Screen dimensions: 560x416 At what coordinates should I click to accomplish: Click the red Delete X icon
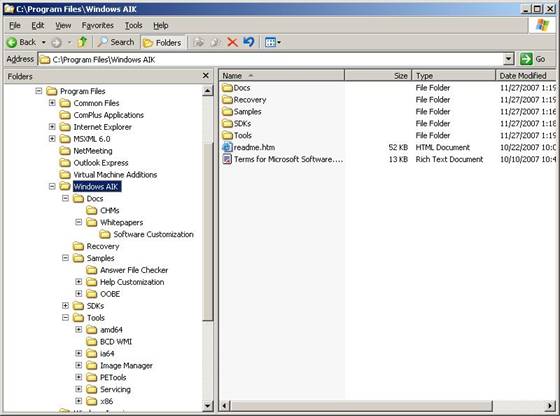tap(232, 42)
